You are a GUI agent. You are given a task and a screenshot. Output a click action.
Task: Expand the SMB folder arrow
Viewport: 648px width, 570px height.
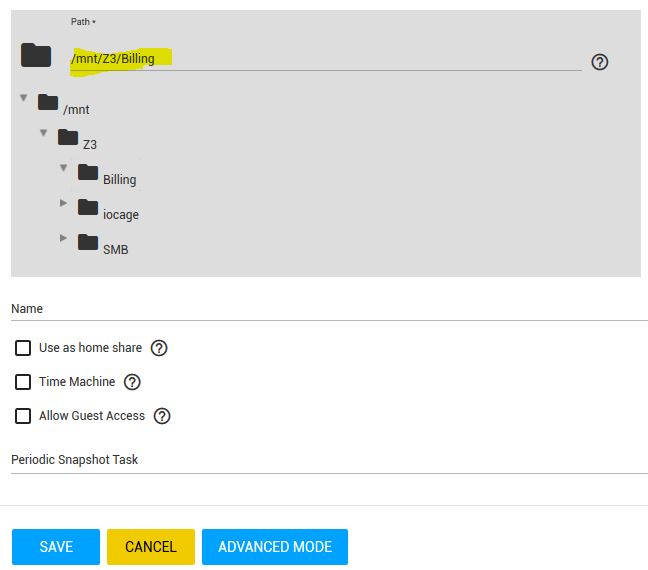tap(64, 238)
